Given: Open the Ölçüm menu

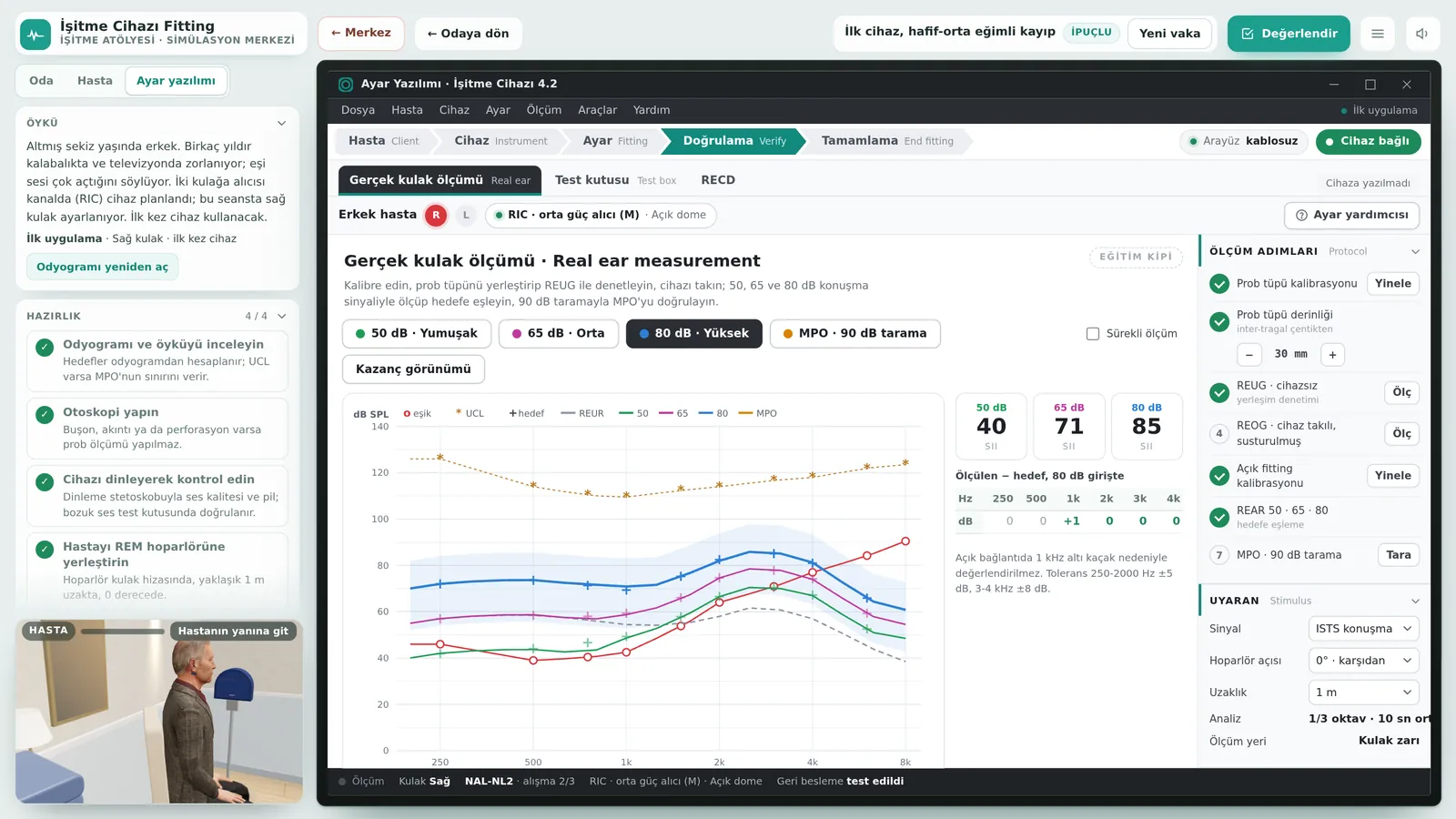Looking at the screenshot, I should pos(544,110).
